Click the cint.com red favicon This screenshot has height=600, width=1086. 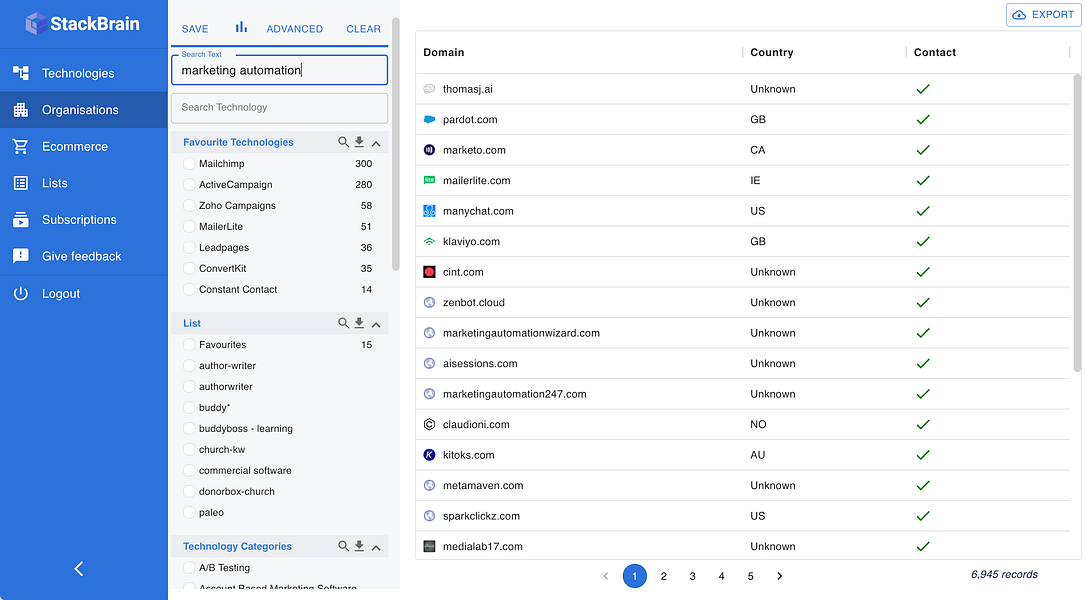[429, 272]
